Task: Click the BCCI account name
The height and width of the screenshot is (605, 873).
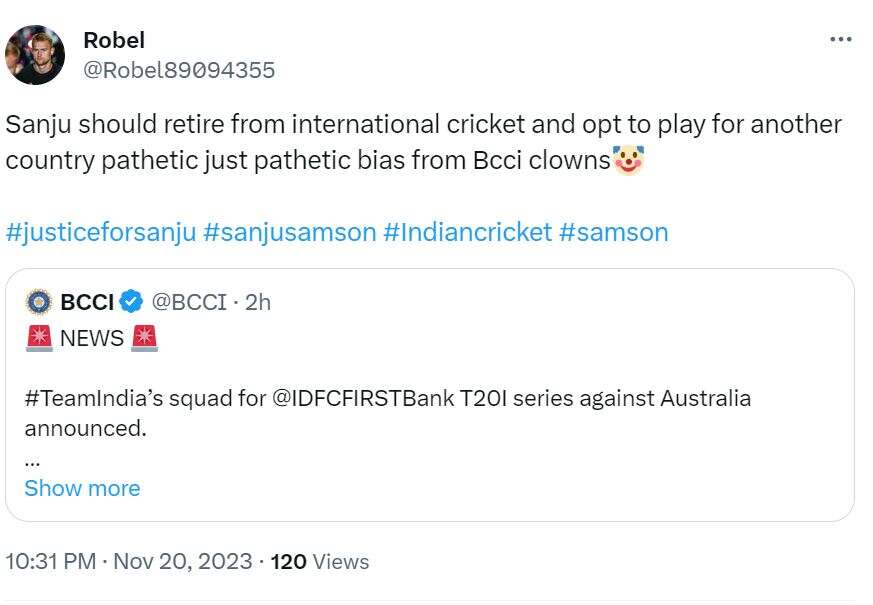Action: tap(87, 301)
